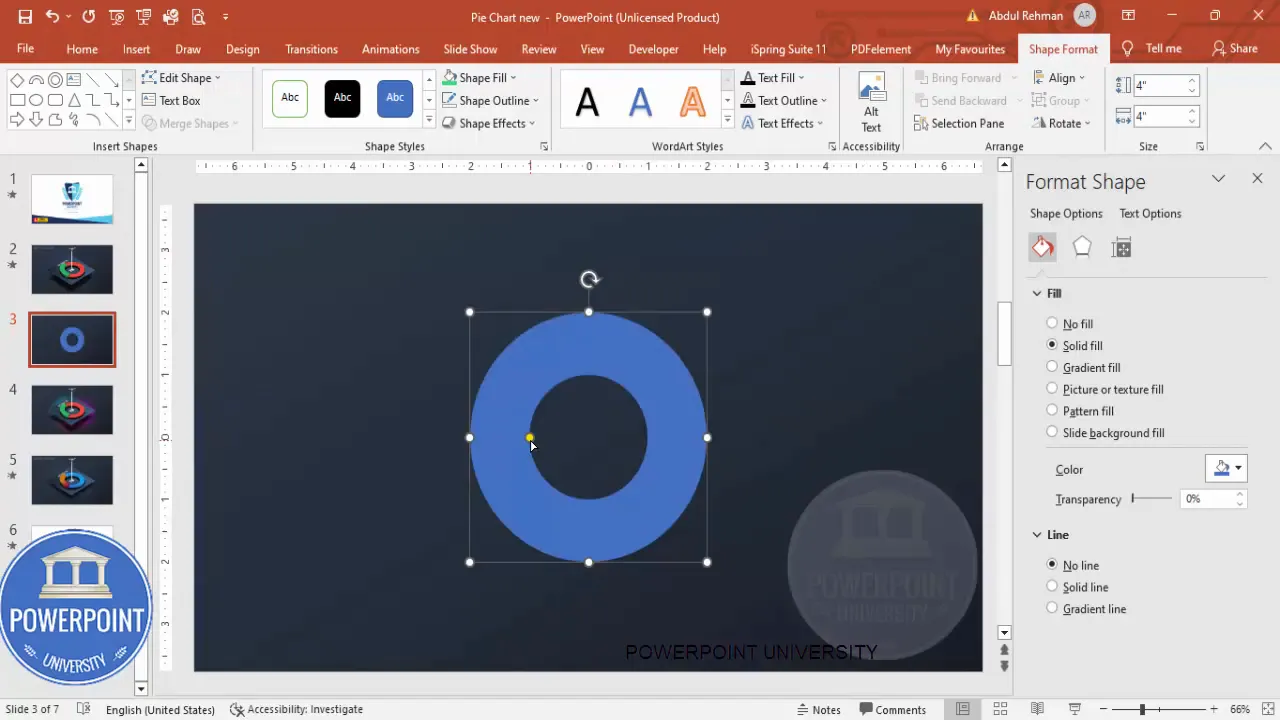The width and height of the screenshot is (1280, 720).
Task: Open Comments from the status bar
Action: [892, 709]
